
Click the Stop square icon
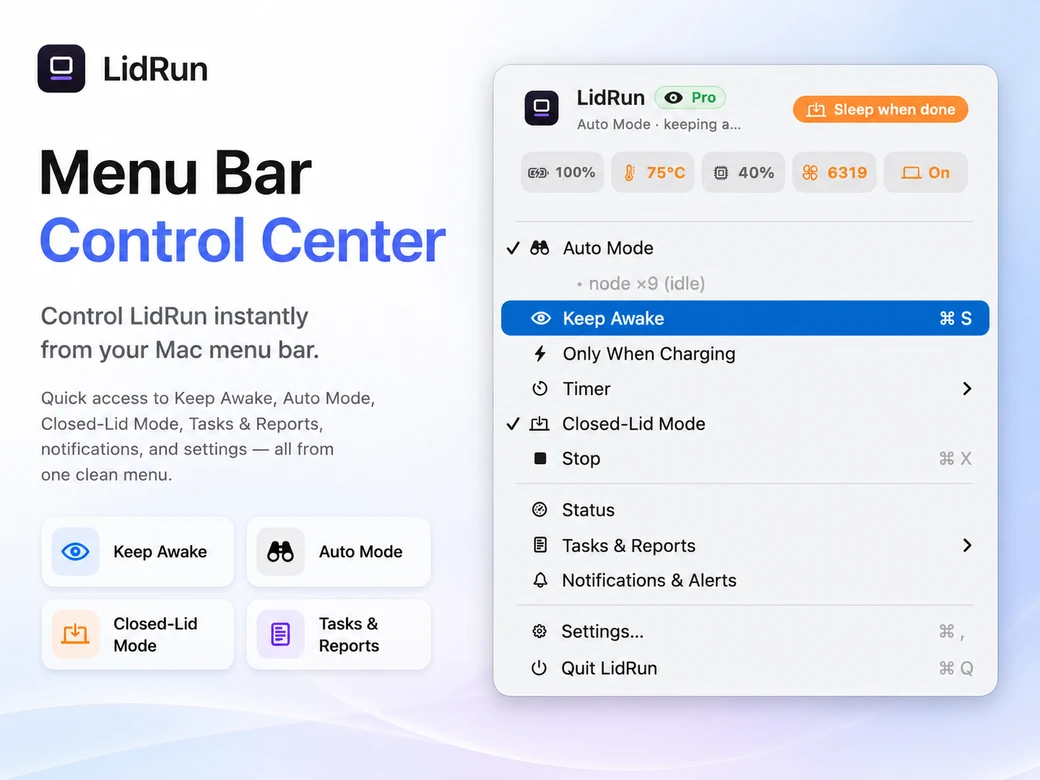click(540, 458)
